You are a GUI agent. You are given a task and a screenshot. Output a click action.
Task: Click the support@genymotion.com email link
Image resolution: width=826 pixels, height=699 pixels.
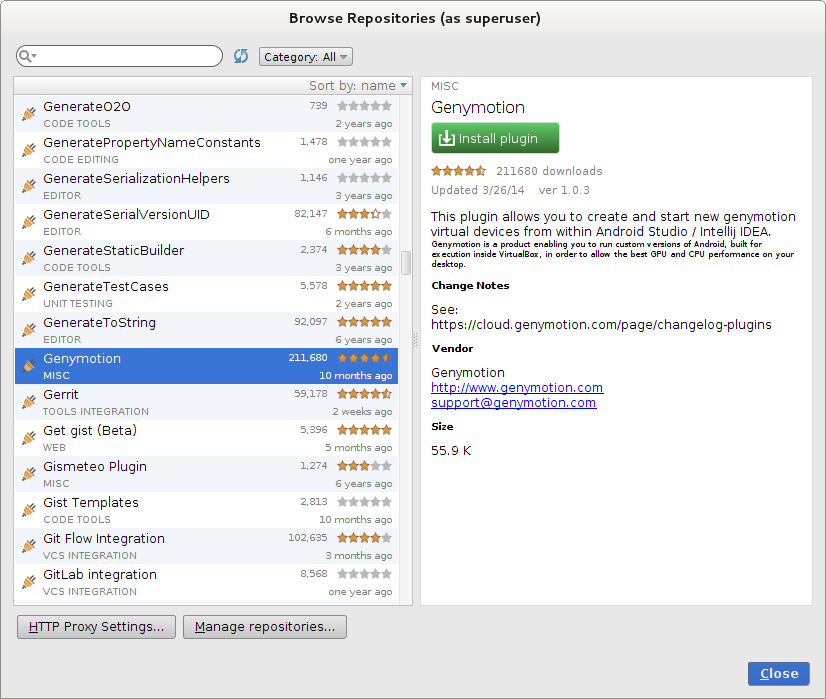click(514, 402)
